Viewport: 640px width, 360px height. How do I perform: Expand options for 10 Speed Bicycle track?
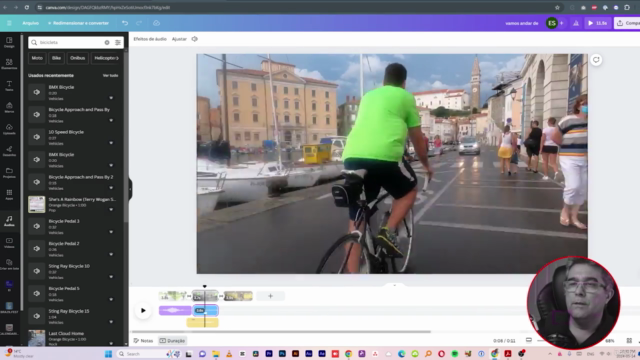click(x=111, y=143)
